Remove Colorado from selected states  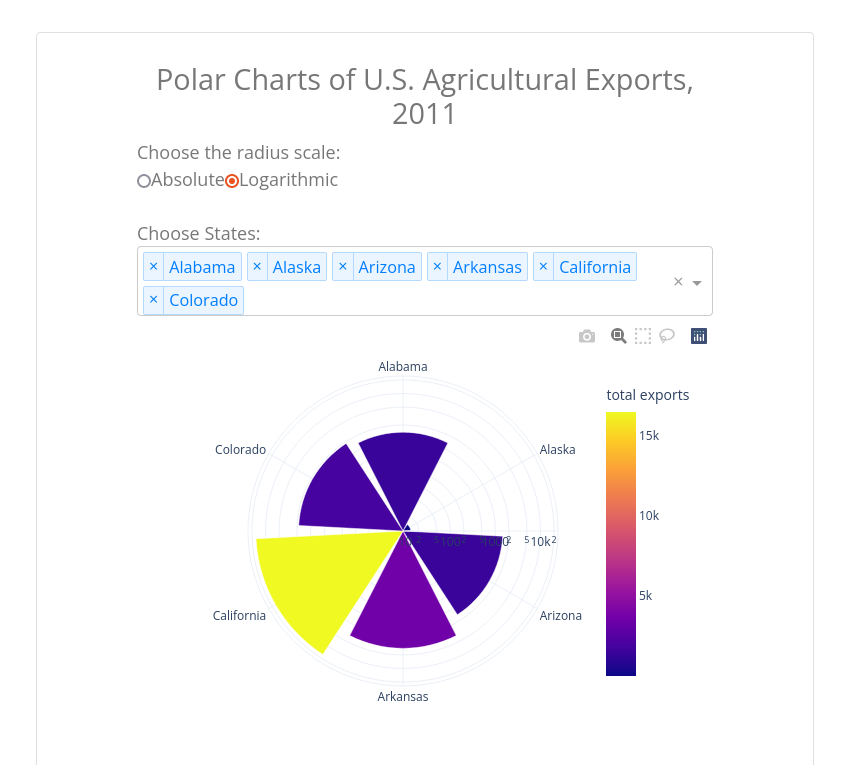tap(153, 300)
